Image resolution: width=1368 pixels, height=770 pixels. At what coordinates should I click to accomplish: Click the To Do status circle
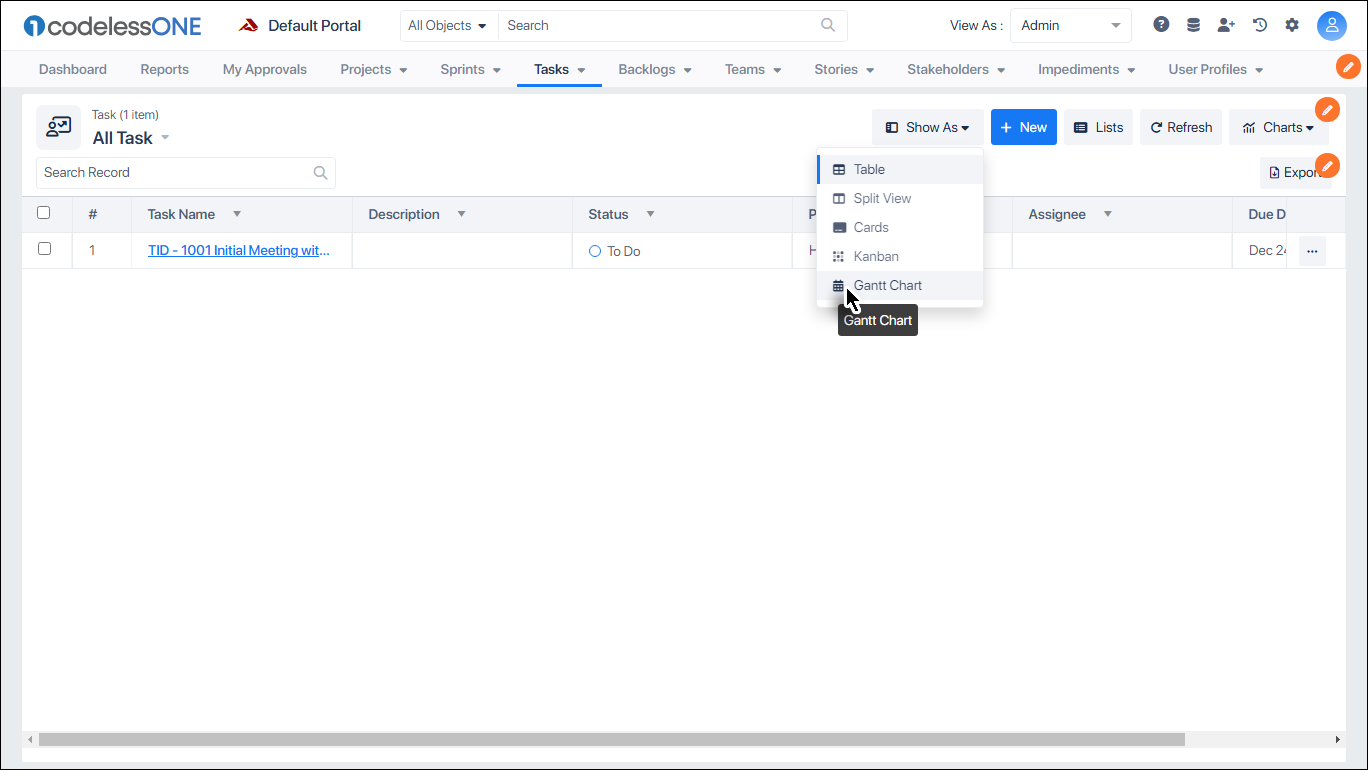click(x=595, y=251)
